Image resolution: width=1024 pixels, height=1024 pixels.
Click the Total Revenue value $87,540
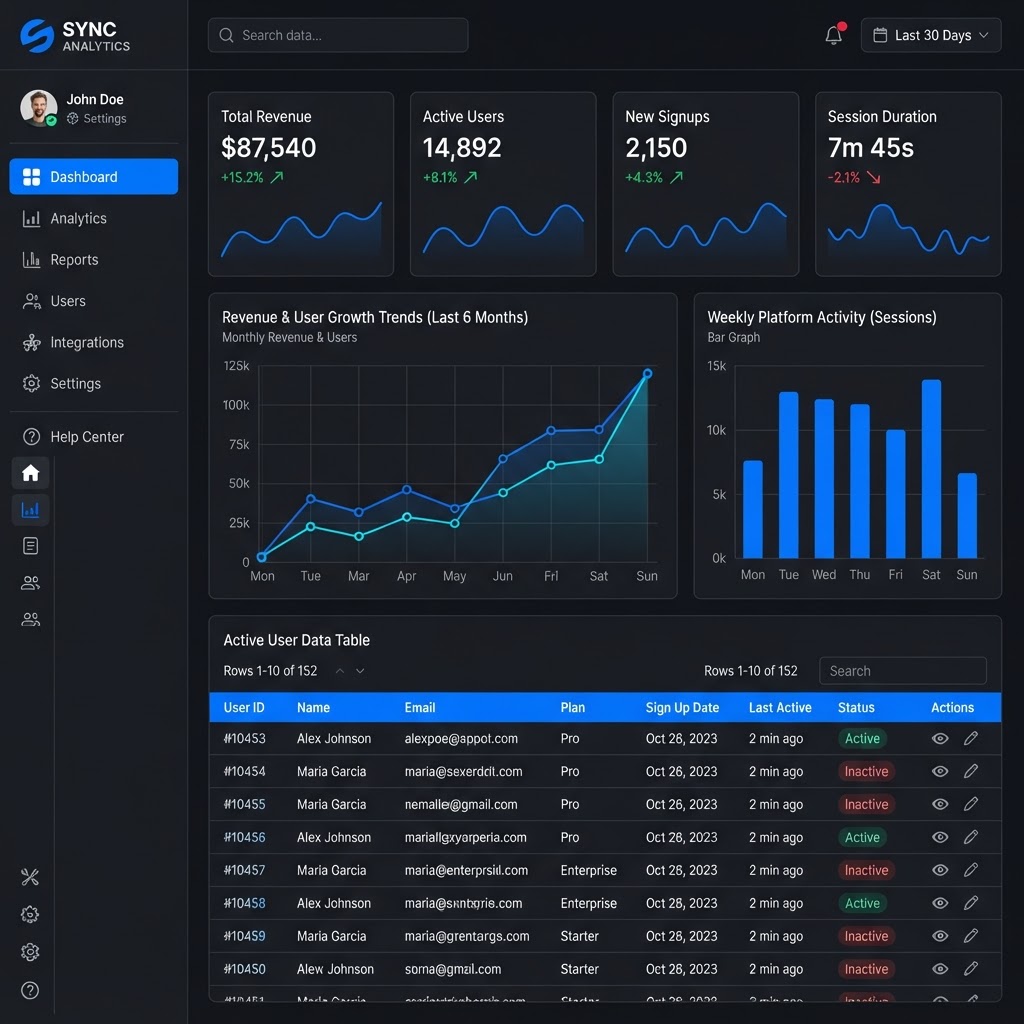[268, 148]
